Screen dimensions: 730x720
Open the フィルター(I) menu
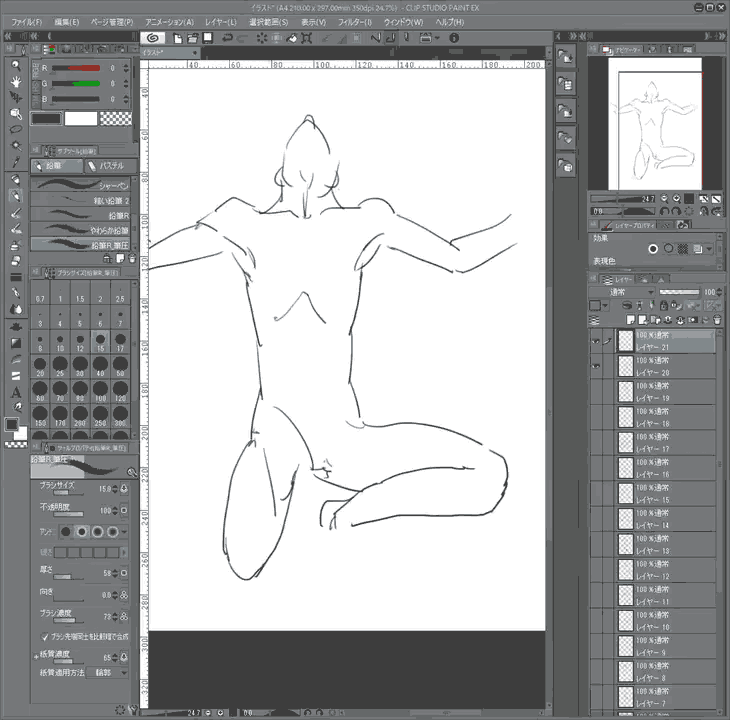[354, 21]
